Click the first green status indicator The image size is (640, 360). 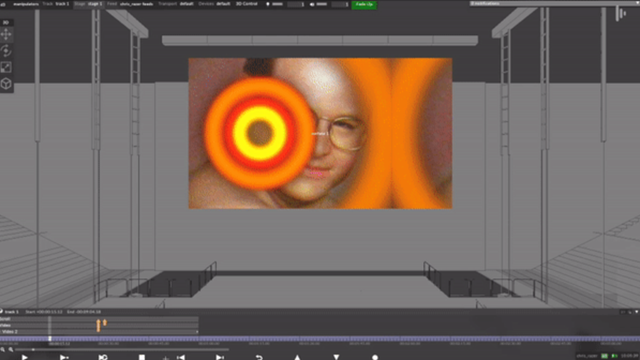click(605, 356)
